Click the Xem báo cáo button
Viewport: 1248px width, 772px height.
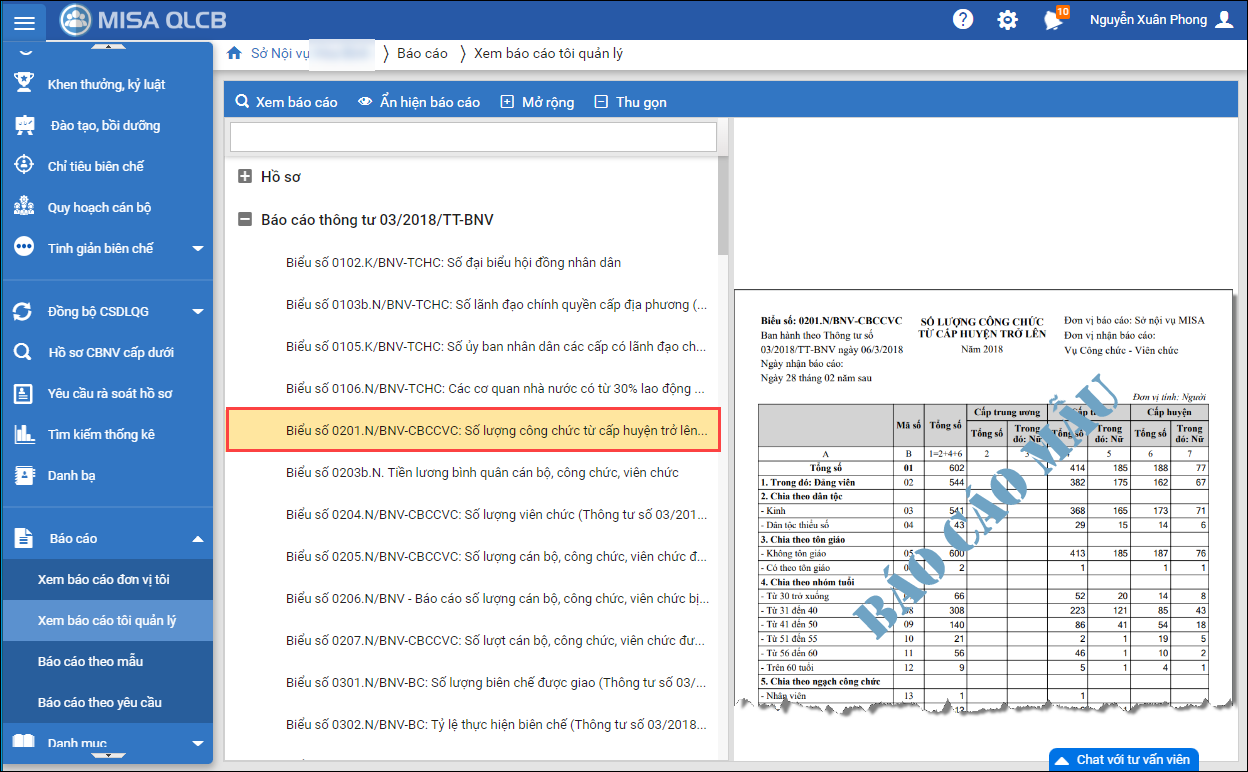click(x=286, y=102)
